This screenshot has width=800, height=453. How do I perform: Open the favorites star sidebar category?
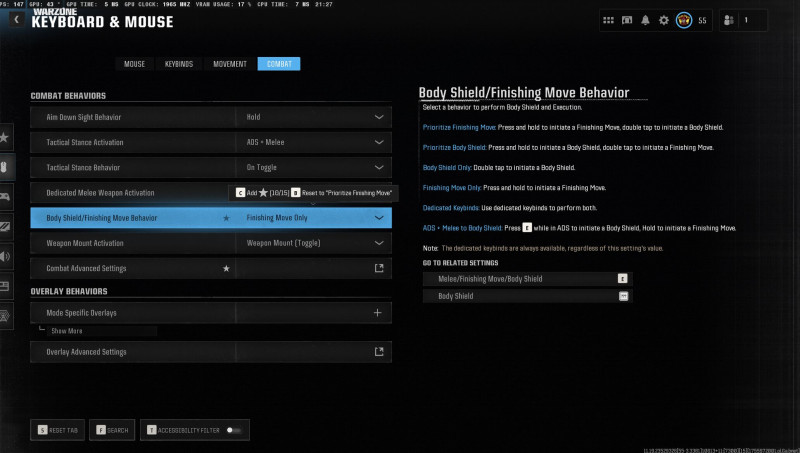click(x=5, y=137)
